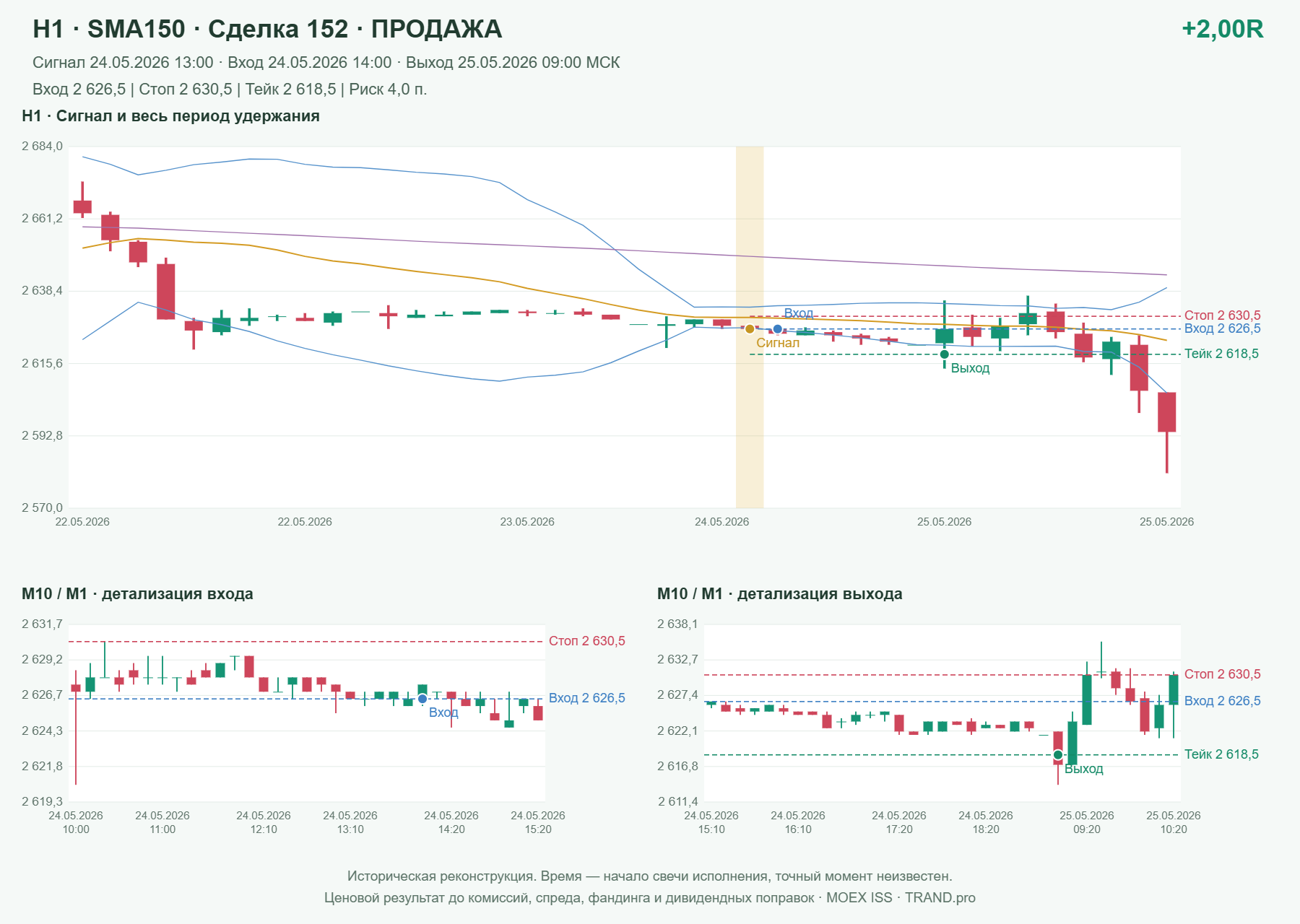Click the blue Вход dot in entry detail chart
Screen dimensions: 1300x924
(422, 699)
